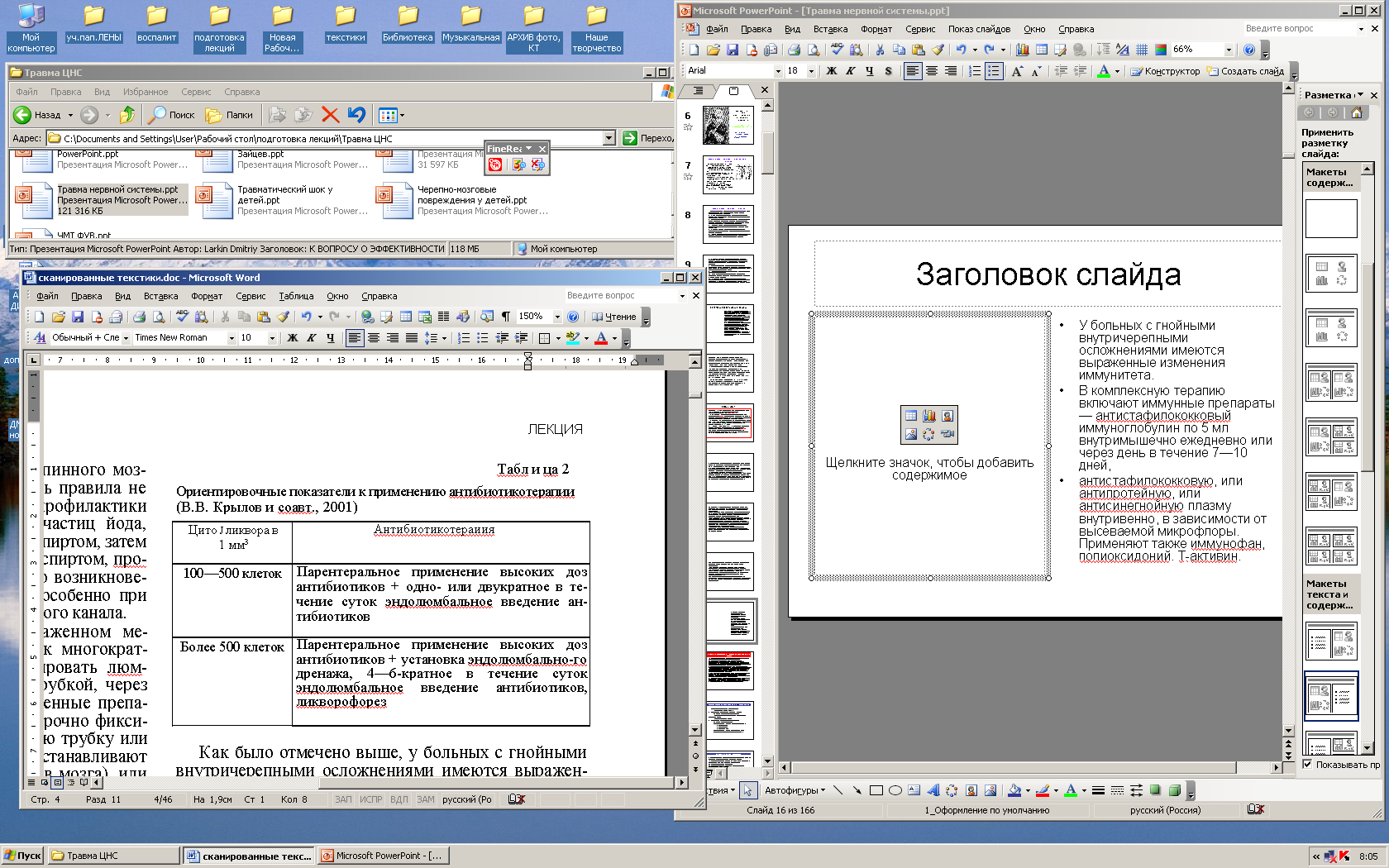Insert clip art from drawing toolbar
Viewport: 1389px width, 868px height.
coord(971,790)
